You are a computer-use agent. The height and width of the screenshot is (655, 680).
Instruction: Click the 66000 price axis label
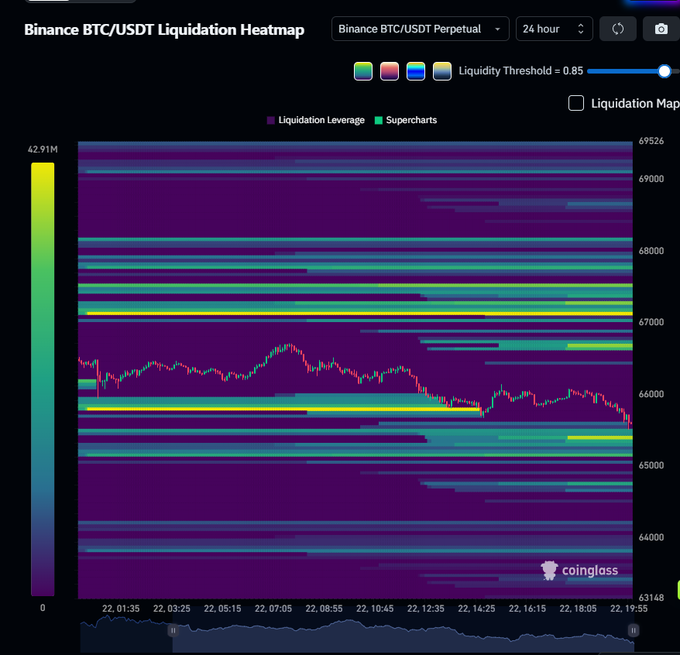[x=651, y=394]
